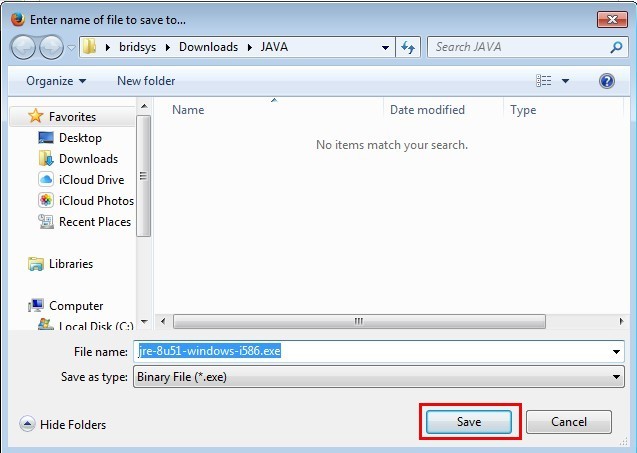Sort files by Date modified column
The width and height of the screenshot is (637, 453).
coord(427,110)
